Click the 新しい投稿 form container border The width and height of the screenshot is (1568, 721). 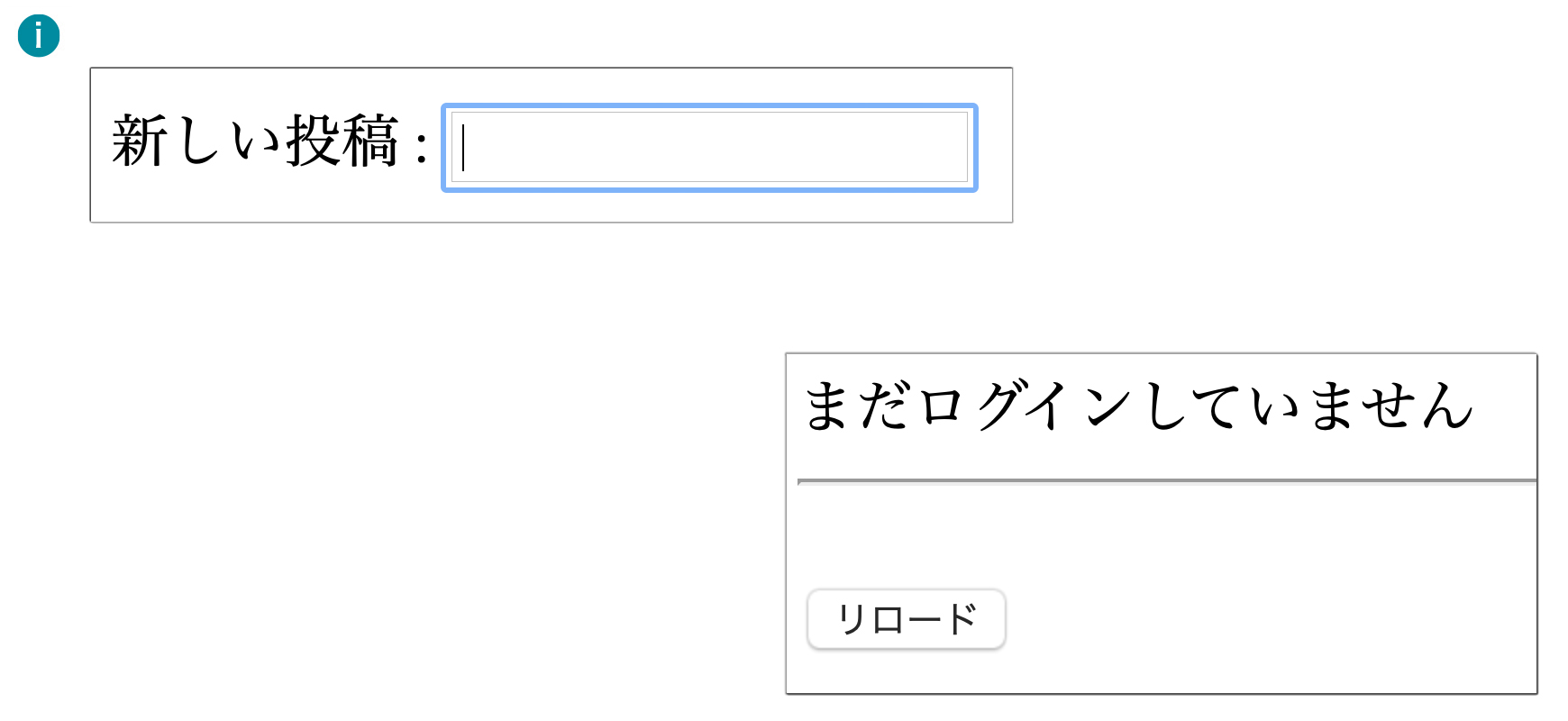point(552,68)
